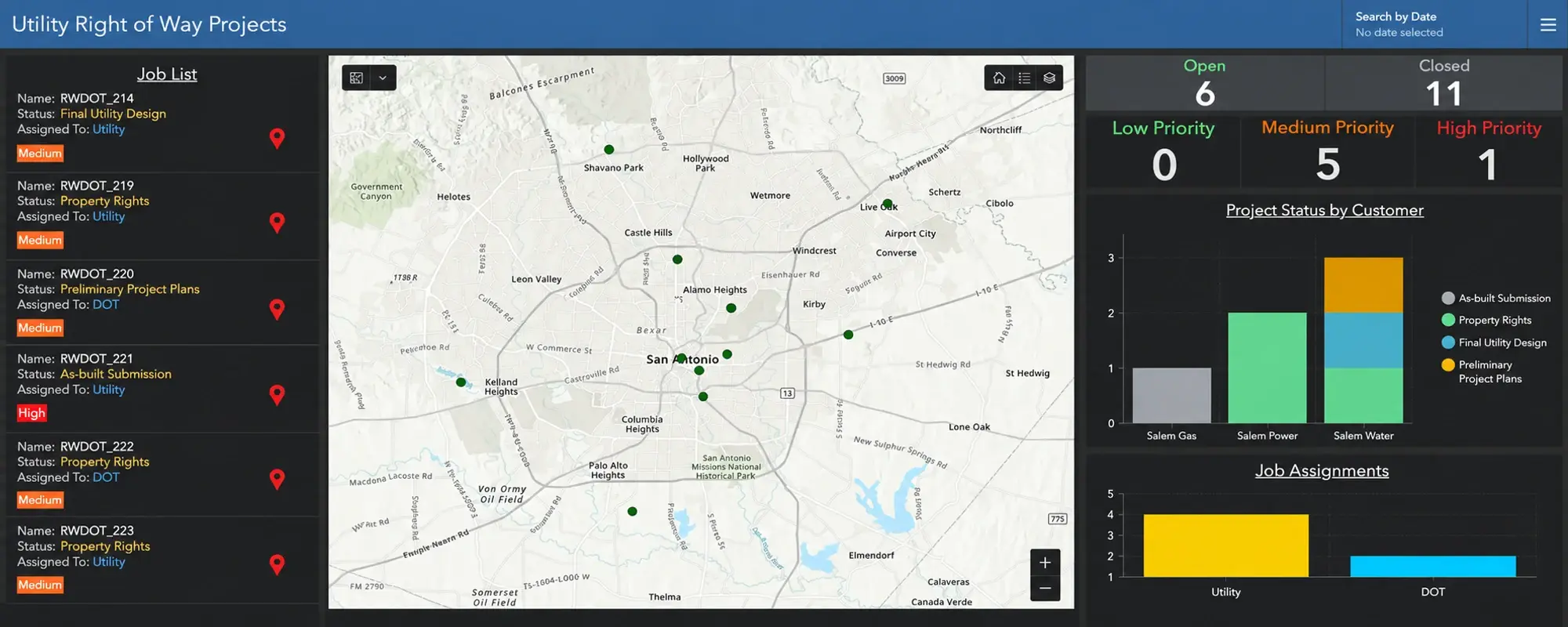
Task: Select the yellow Utility bar in Job Assignments
Action: [x=1226, y=545]
